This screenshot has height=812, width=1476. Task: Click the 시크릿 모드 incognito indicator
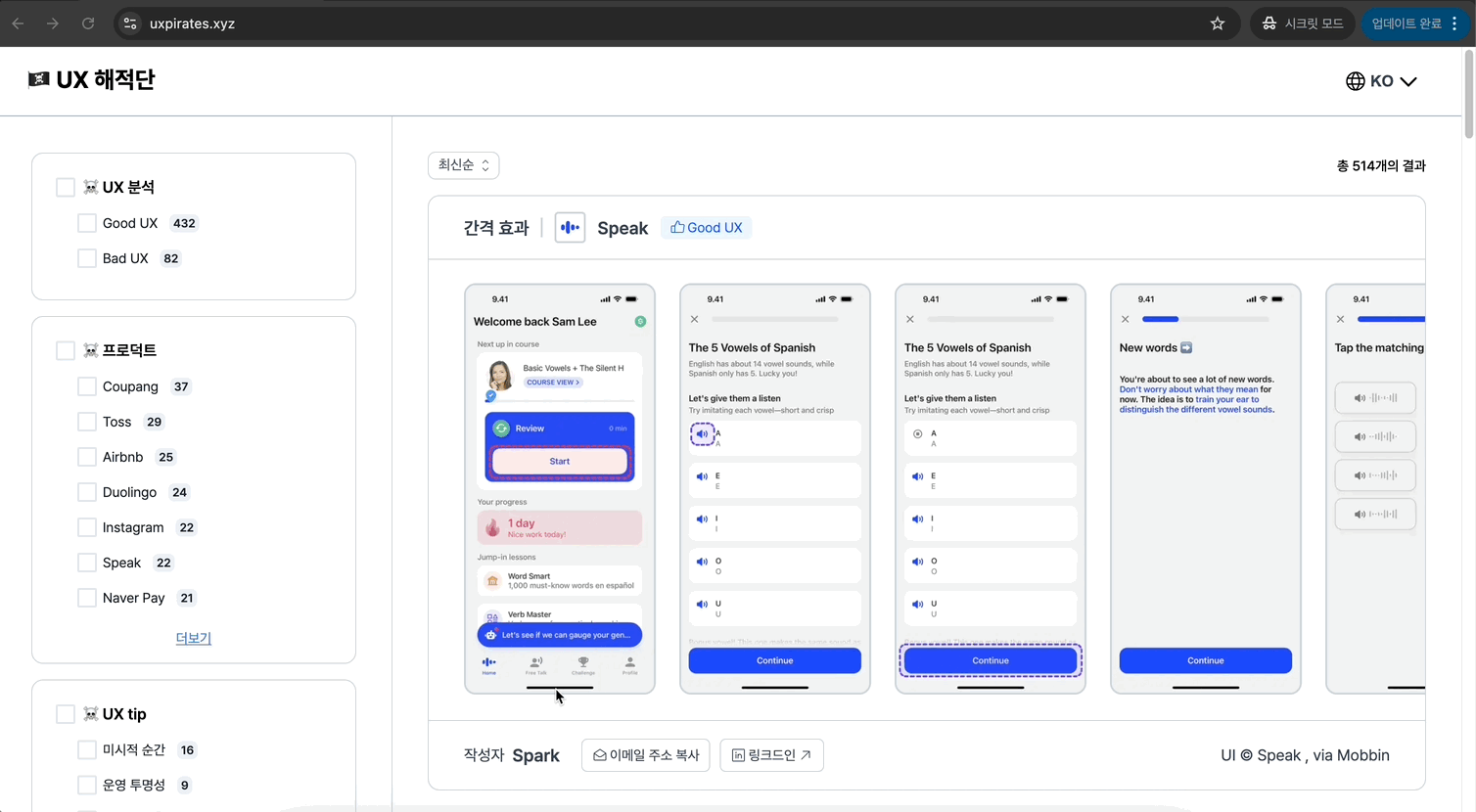[x=1303, y=23]
